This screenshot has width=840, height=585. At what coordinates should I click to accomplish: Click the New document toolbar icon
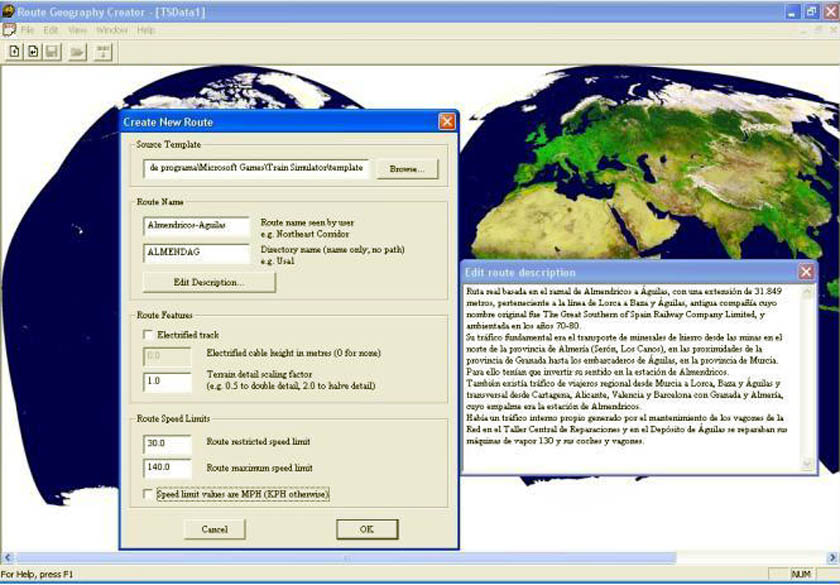[15, 51]
